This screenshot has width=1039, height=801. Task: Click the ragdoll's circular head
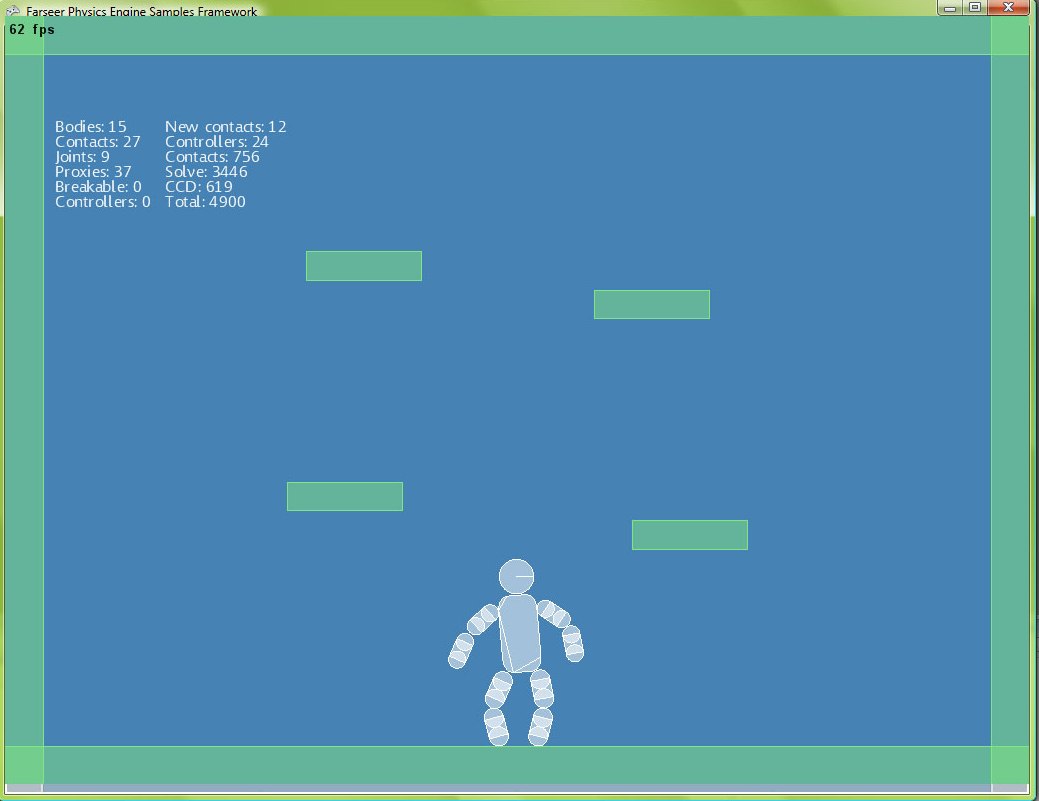pyautogui.click(x=516, y=577)
